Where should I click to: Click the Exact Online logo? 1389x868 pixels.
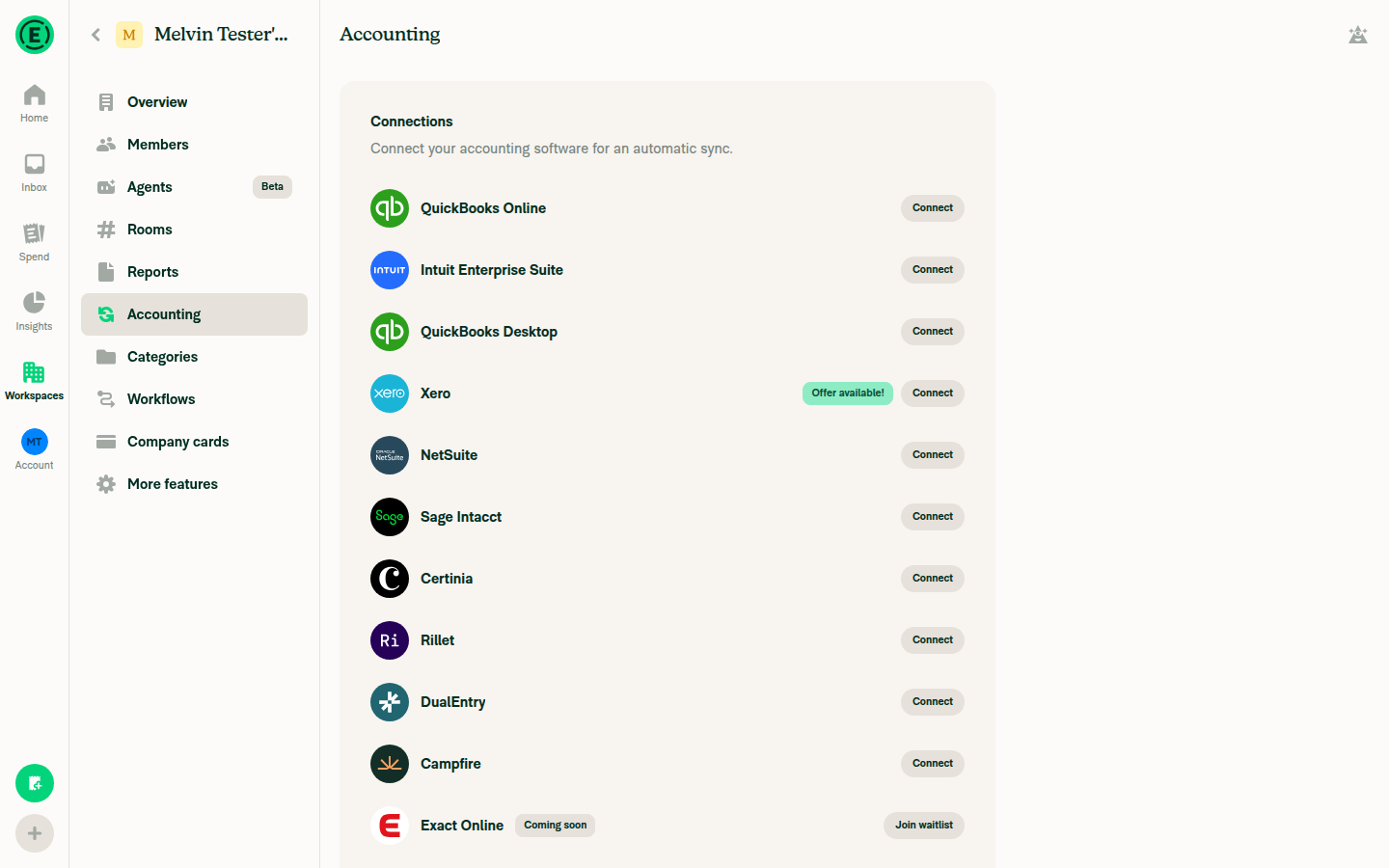[390, 826]
